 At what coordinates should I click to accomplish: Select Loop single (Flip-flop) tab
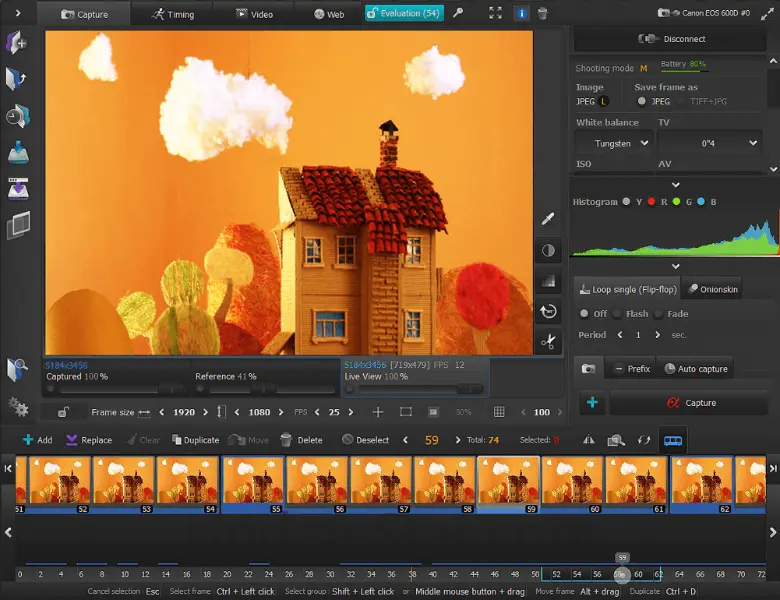point(628,289)
